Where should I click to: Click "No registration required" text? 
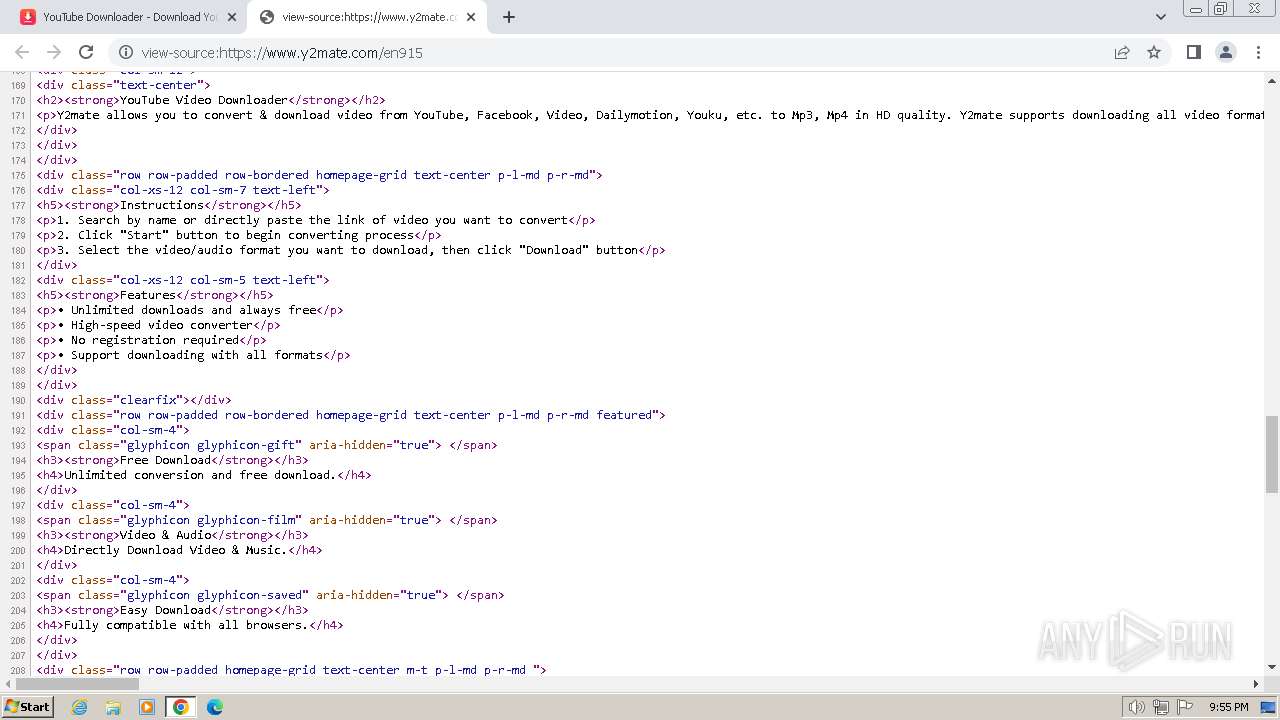click(154, 340)
